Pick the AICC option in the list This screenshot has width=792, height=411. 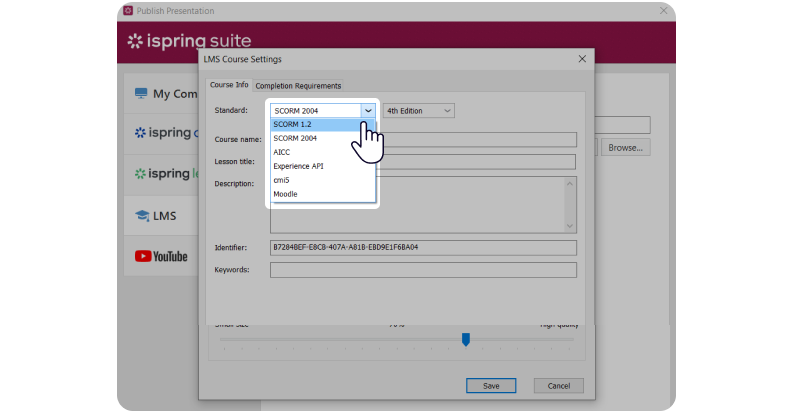pyautogui.click(x=322, y=152)
